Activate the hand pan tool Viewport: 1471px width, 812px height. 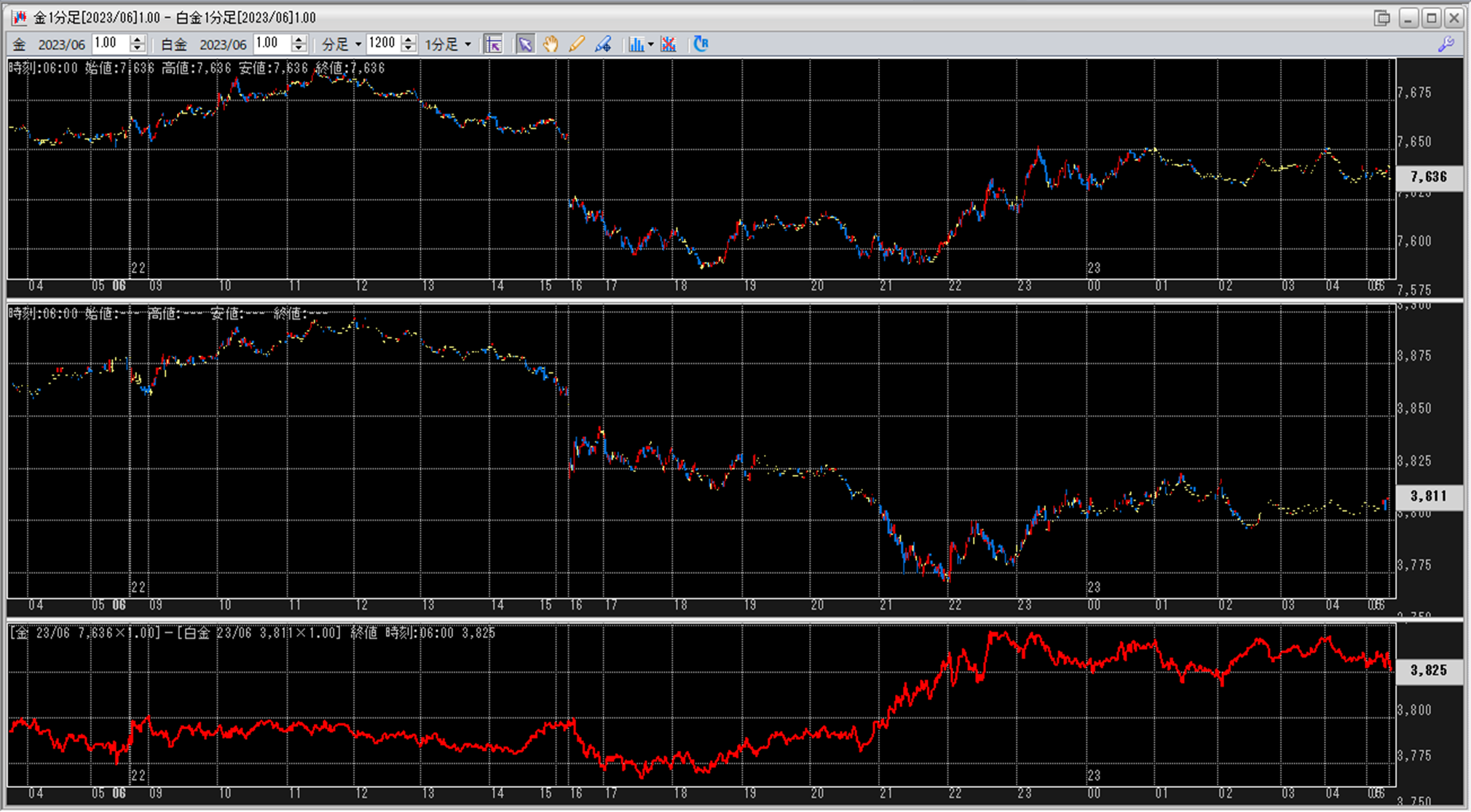click(x=551, y=44)
